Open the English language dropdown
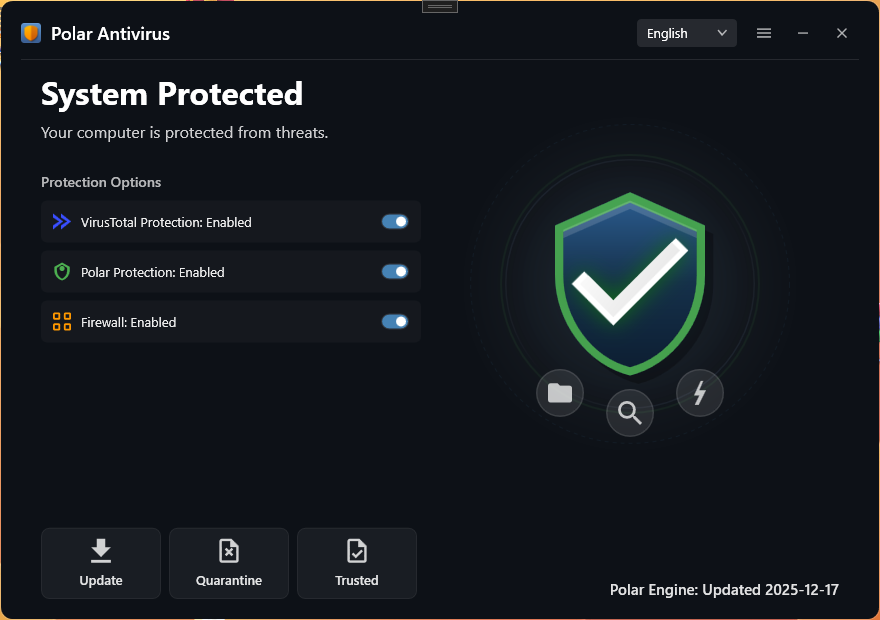 tap(687, 33)
